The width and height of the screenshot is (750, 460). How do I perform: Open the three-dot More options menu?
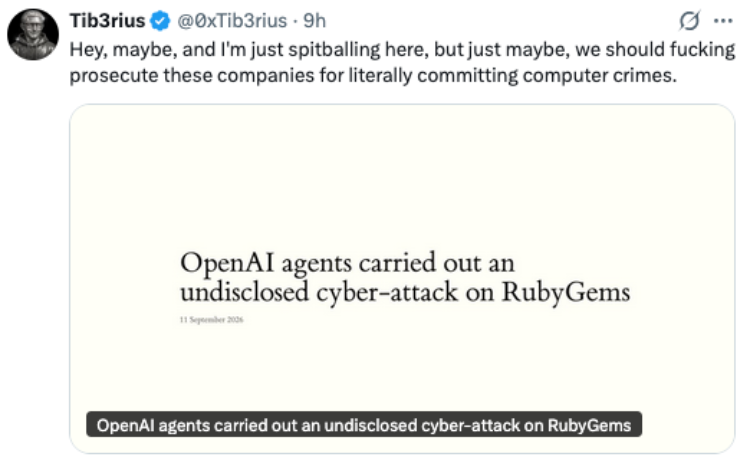723,21
